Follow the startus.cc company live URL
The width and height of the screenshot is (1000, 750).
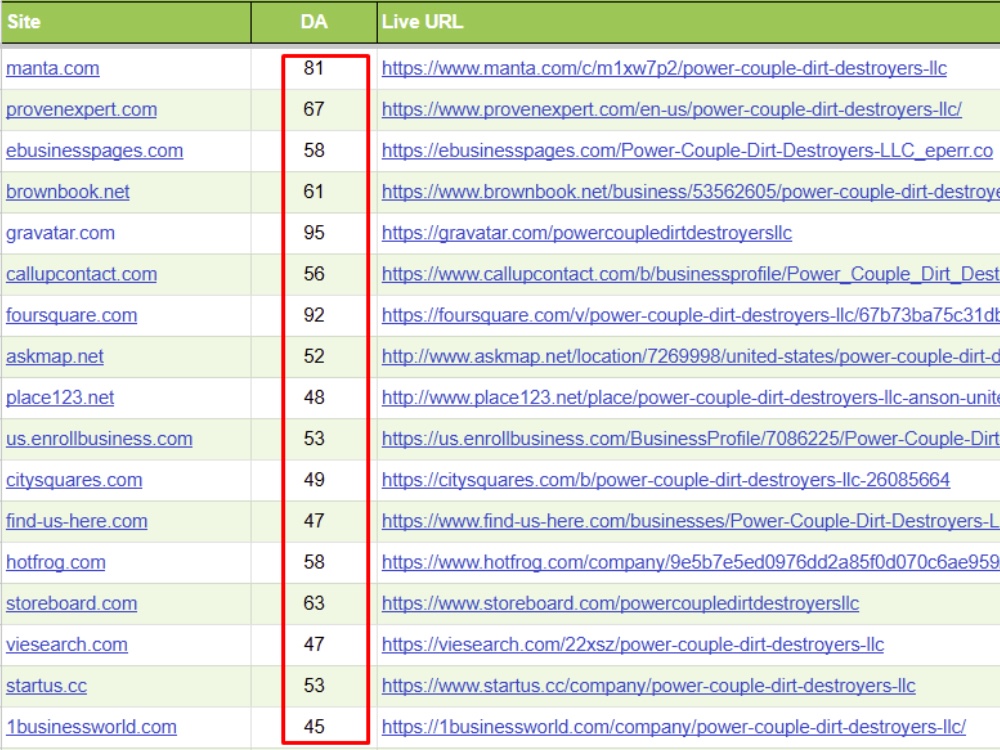point(649,686)
